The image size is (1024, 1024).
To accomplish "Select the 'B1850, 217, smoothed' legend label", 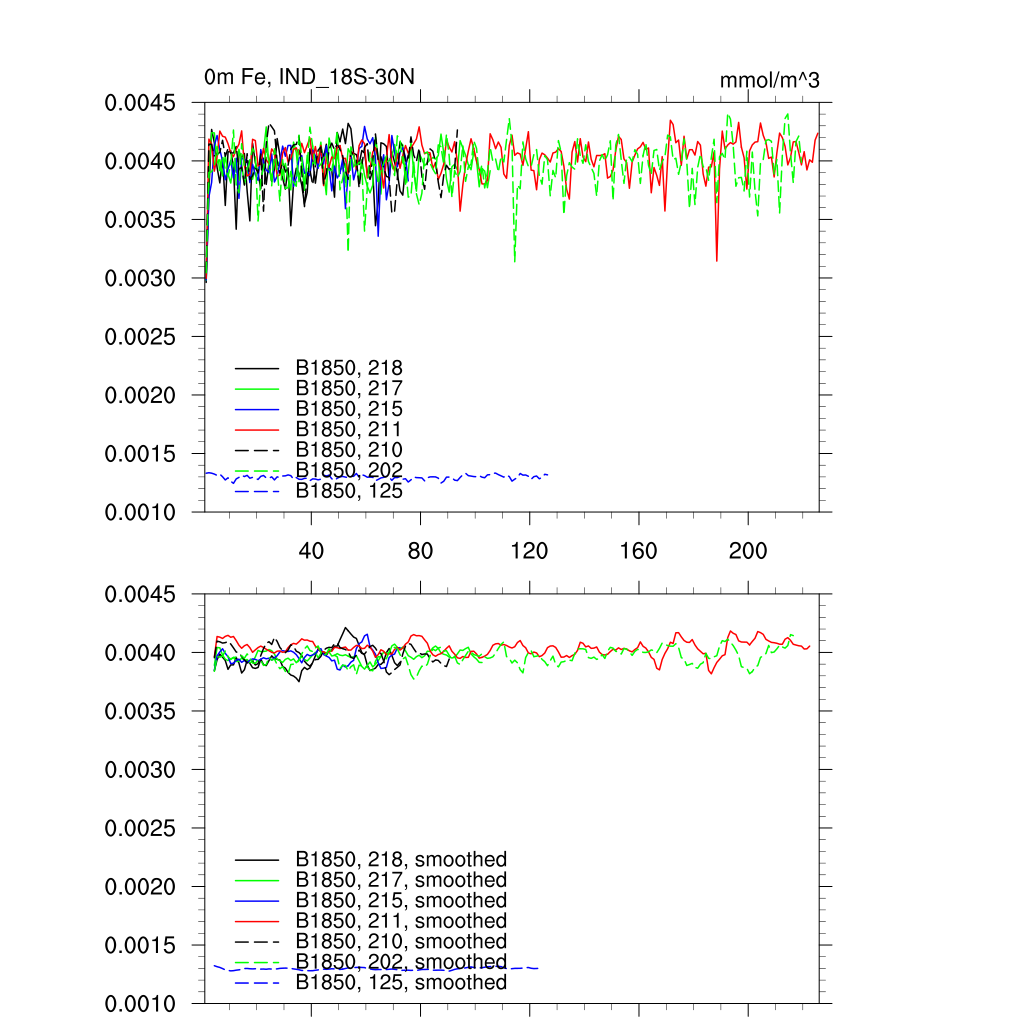I will click(x=401, y=880).
